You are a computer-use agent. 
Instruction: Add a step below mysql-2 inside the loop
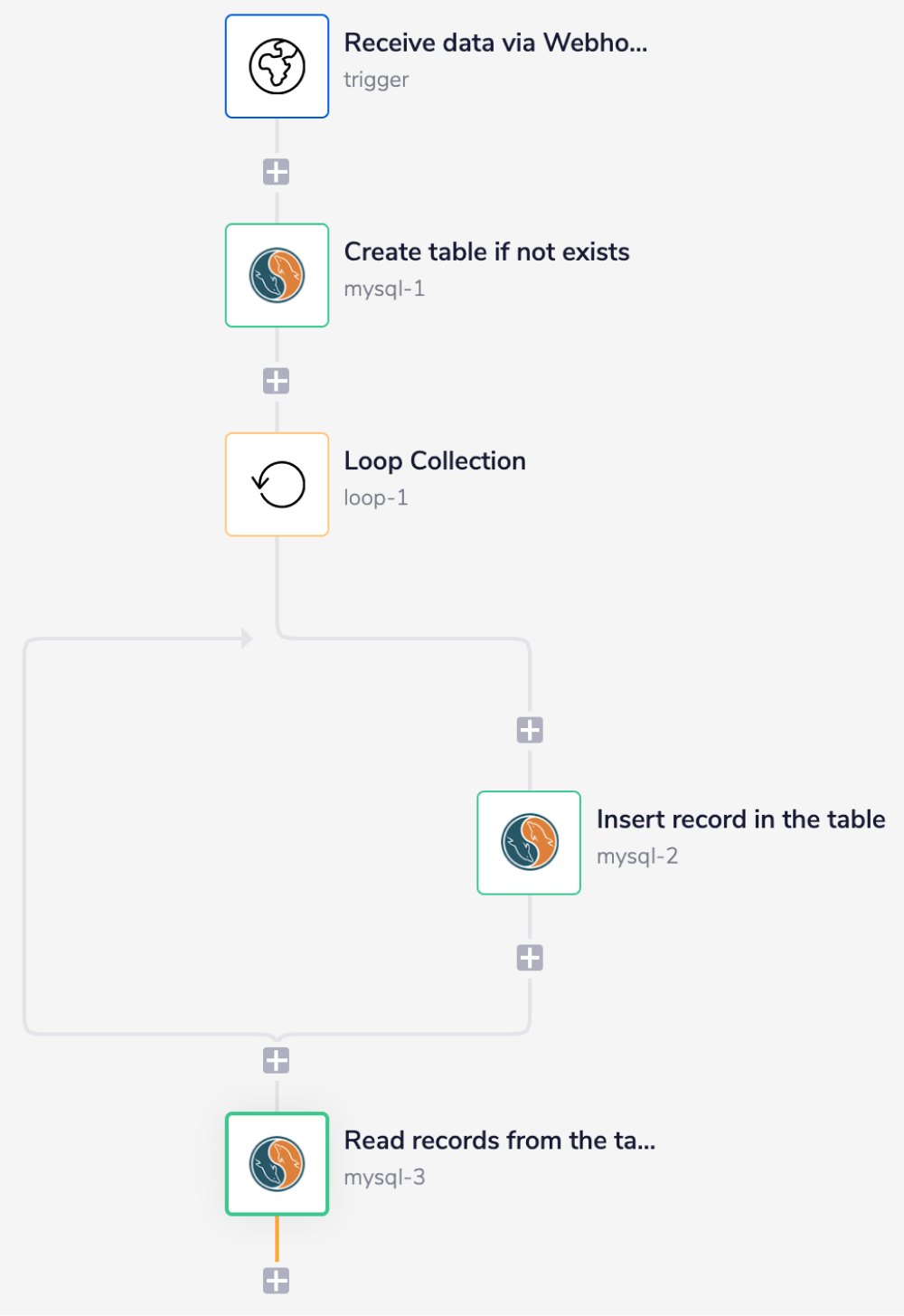[529, 957]
